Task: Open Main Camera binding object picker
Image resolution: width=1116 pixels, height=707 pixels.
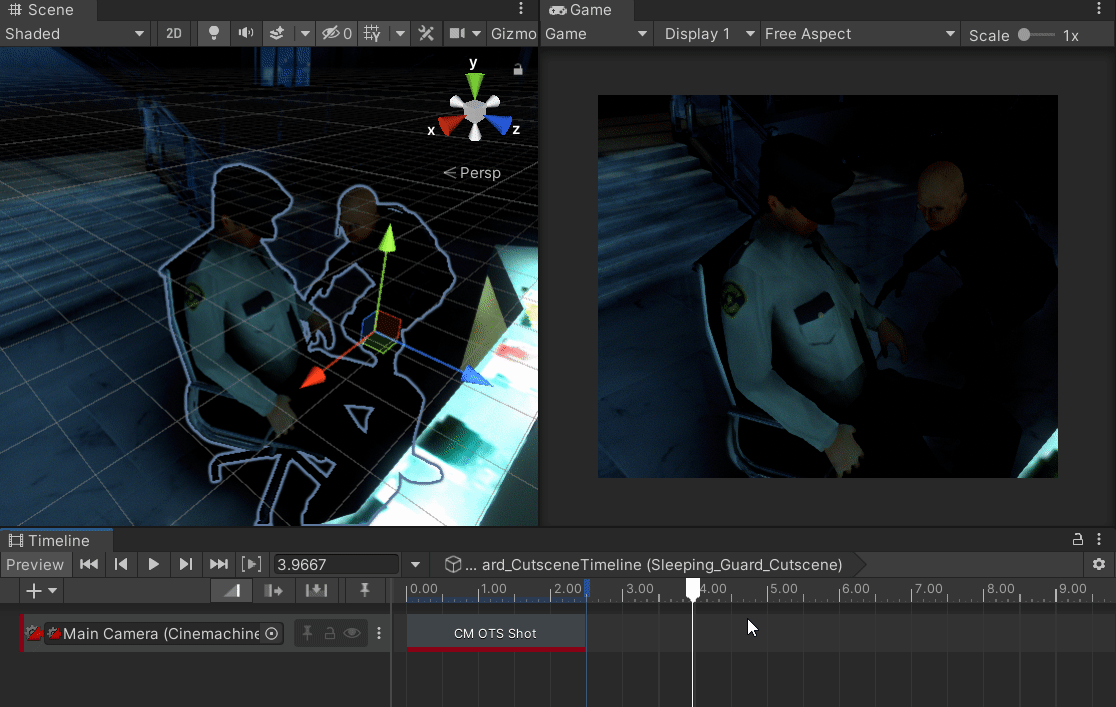Action: pyautogui.click(x=272, y=634)
